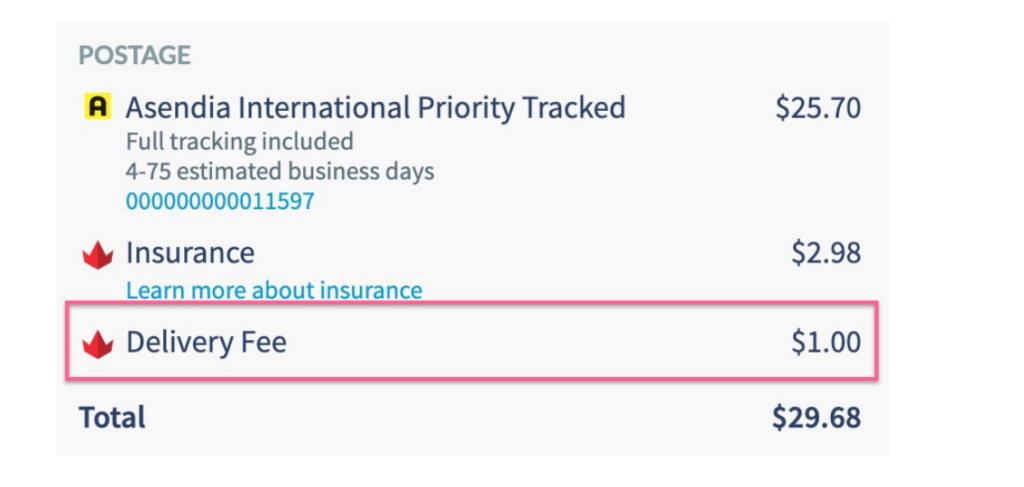Screen dimensions: 1024x487
Task: Click the 4-75 estimated business days text
Action: pyautogui.click(x=280, y=172)
